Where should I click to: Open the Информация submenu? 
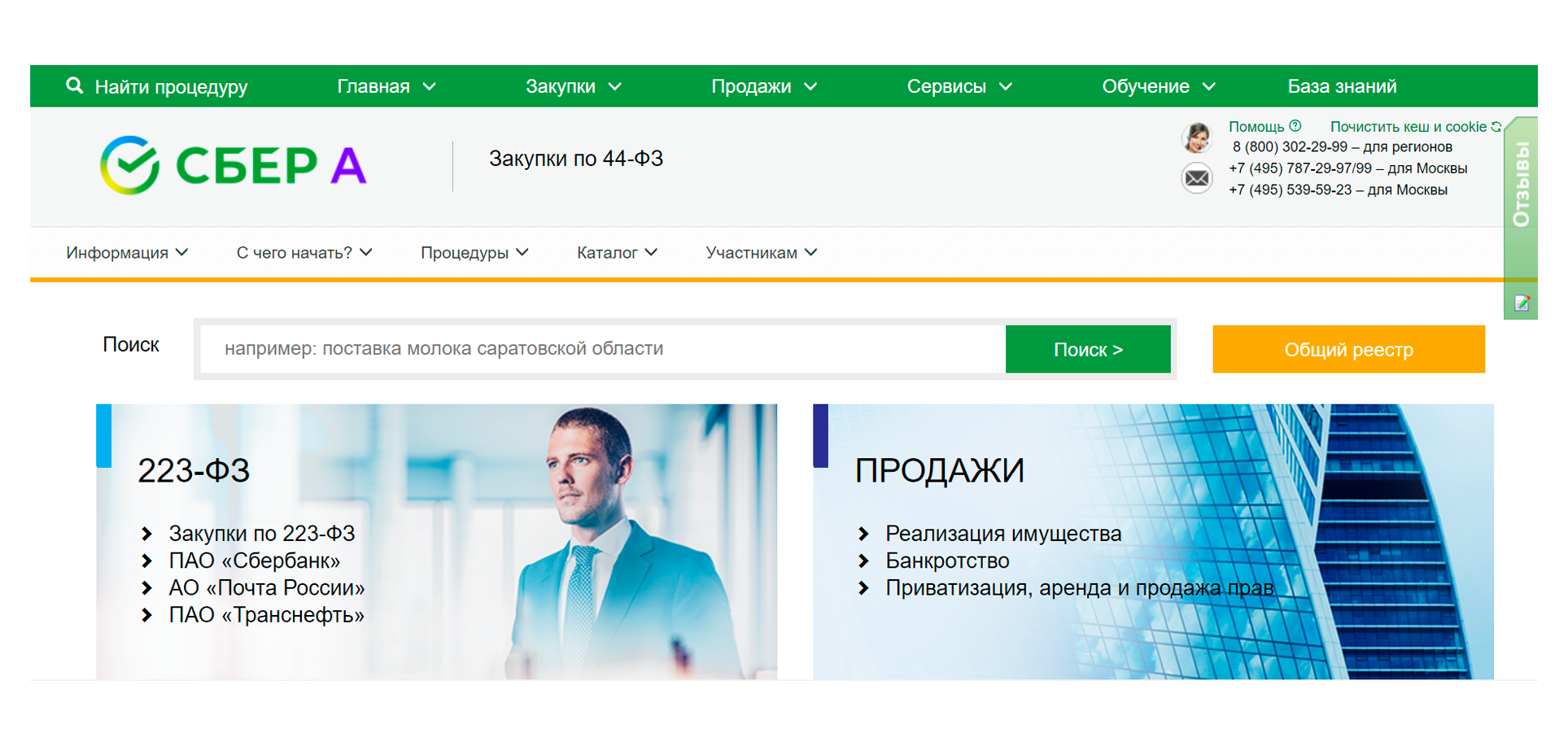127,253
